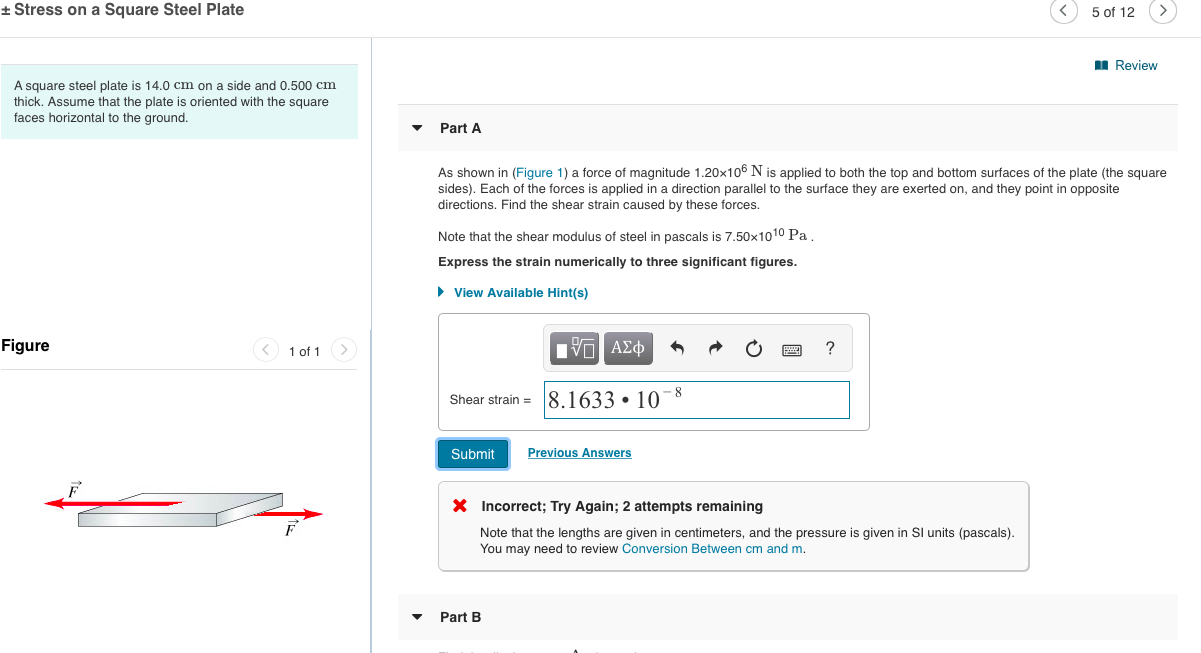Open the math templates button
Screen dimensions: 1201x653
576,348
